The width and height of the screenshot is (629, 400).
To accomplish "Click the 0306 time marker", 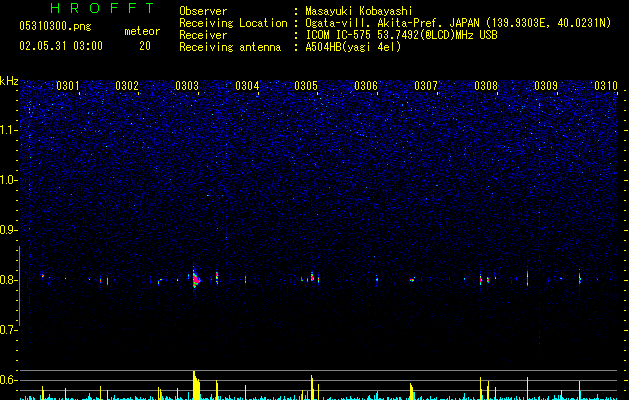I will pos(366,86).
